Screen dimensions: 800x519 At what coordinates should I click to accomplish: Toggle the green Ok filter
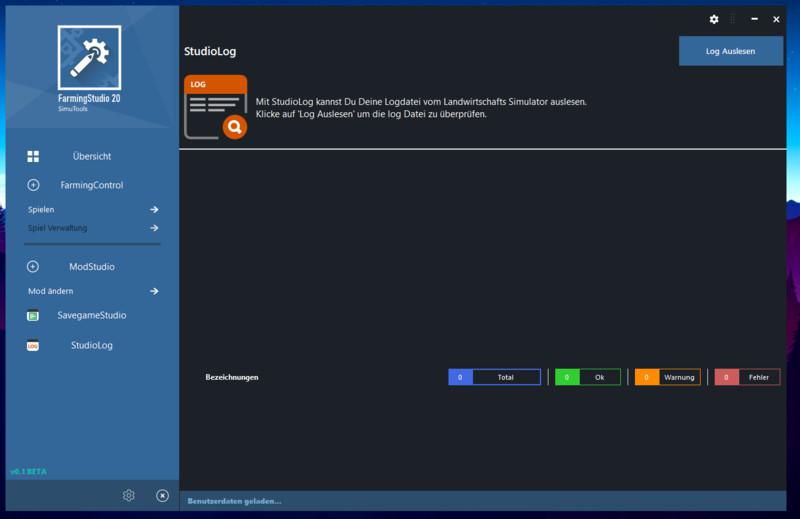[x=588, y=377]
